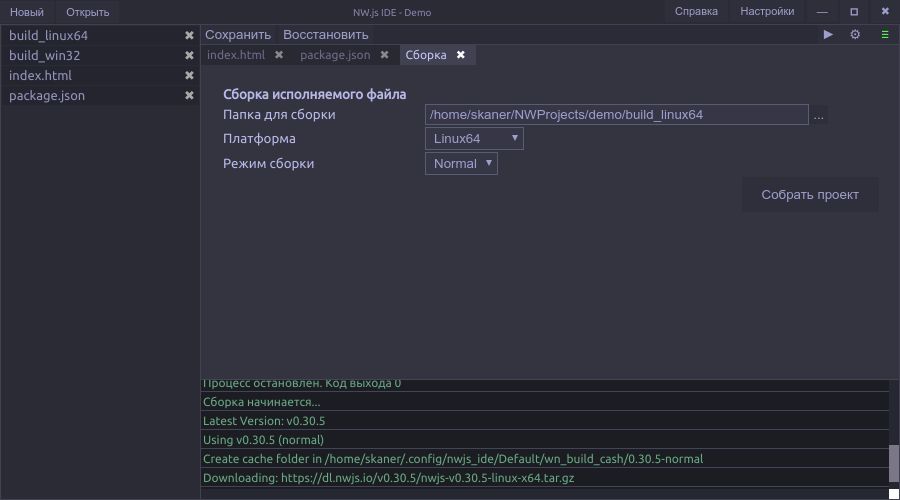Open the Открыть menu

coord(87,12)
